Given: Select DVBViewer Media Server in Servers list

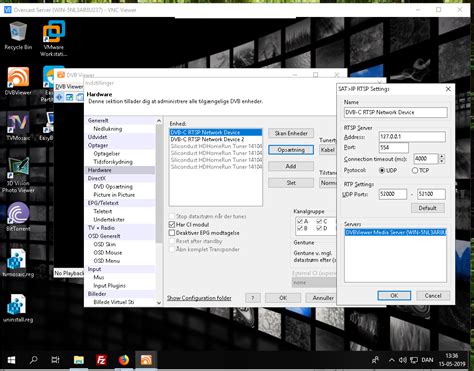Looking at the screenshot, I should [395, 232].
